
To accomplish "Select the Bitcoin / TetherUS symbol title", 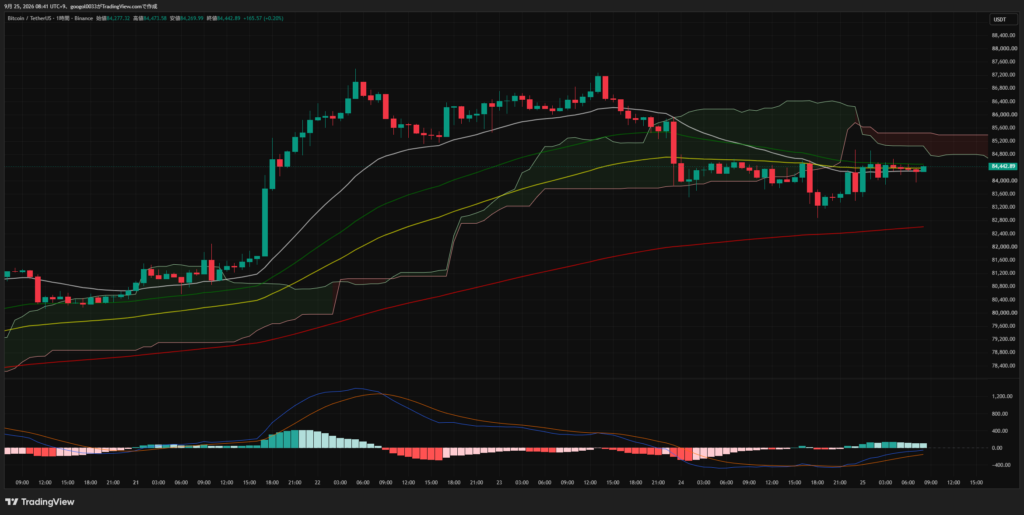I will coord(29,18).
